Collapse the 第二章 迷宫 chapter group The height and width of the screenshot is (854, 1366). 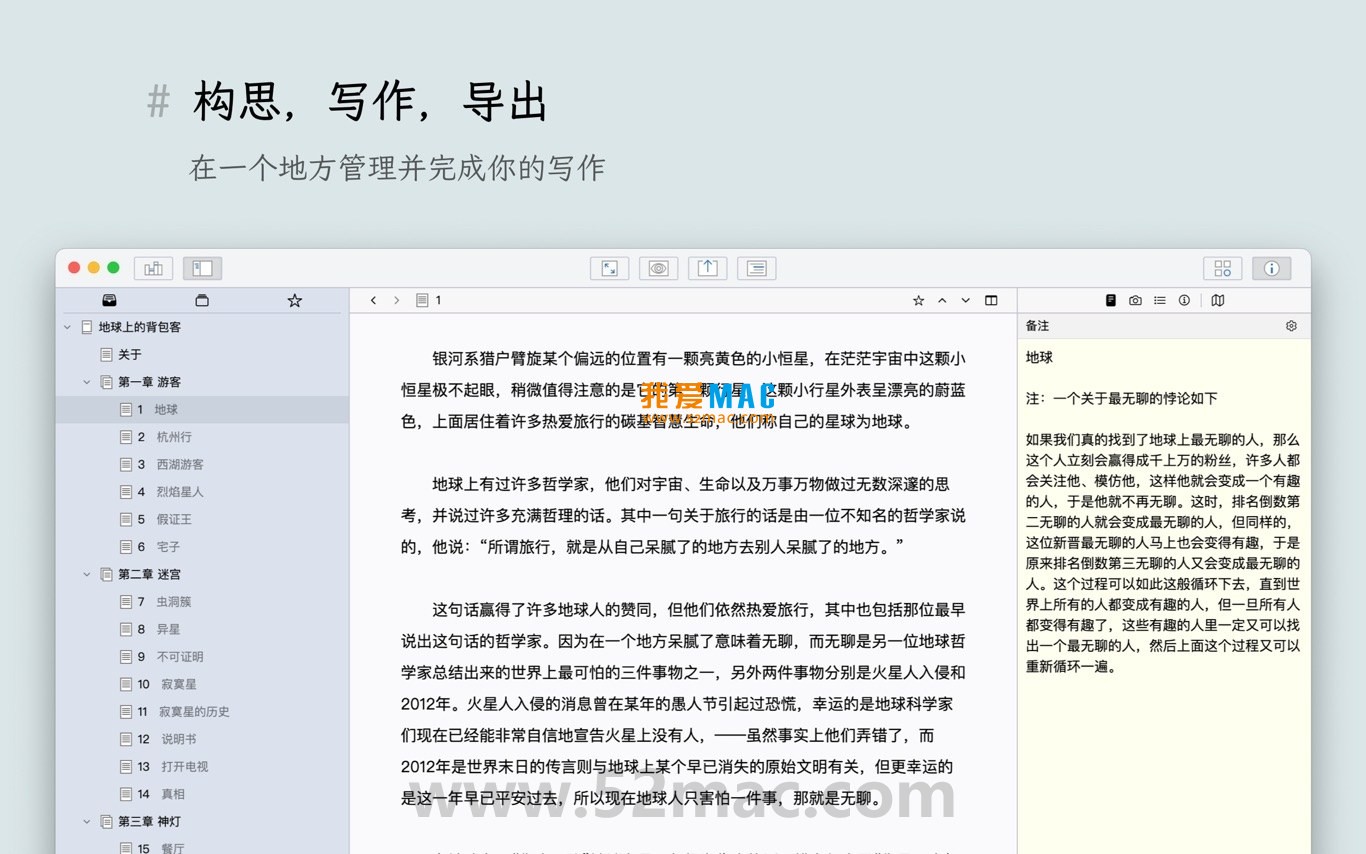[86, 574]
